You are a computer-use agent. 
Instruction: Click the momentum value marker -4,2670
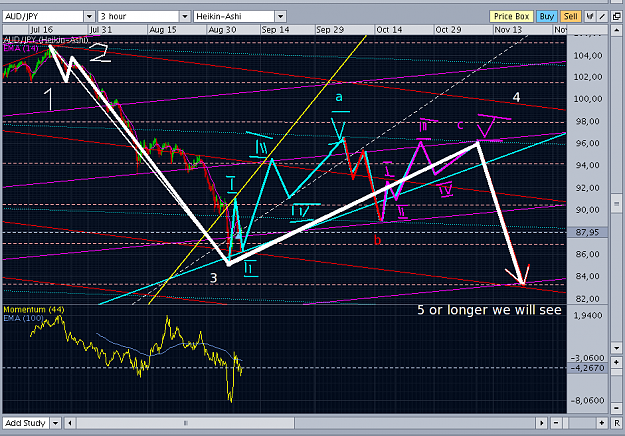[588, 368]
